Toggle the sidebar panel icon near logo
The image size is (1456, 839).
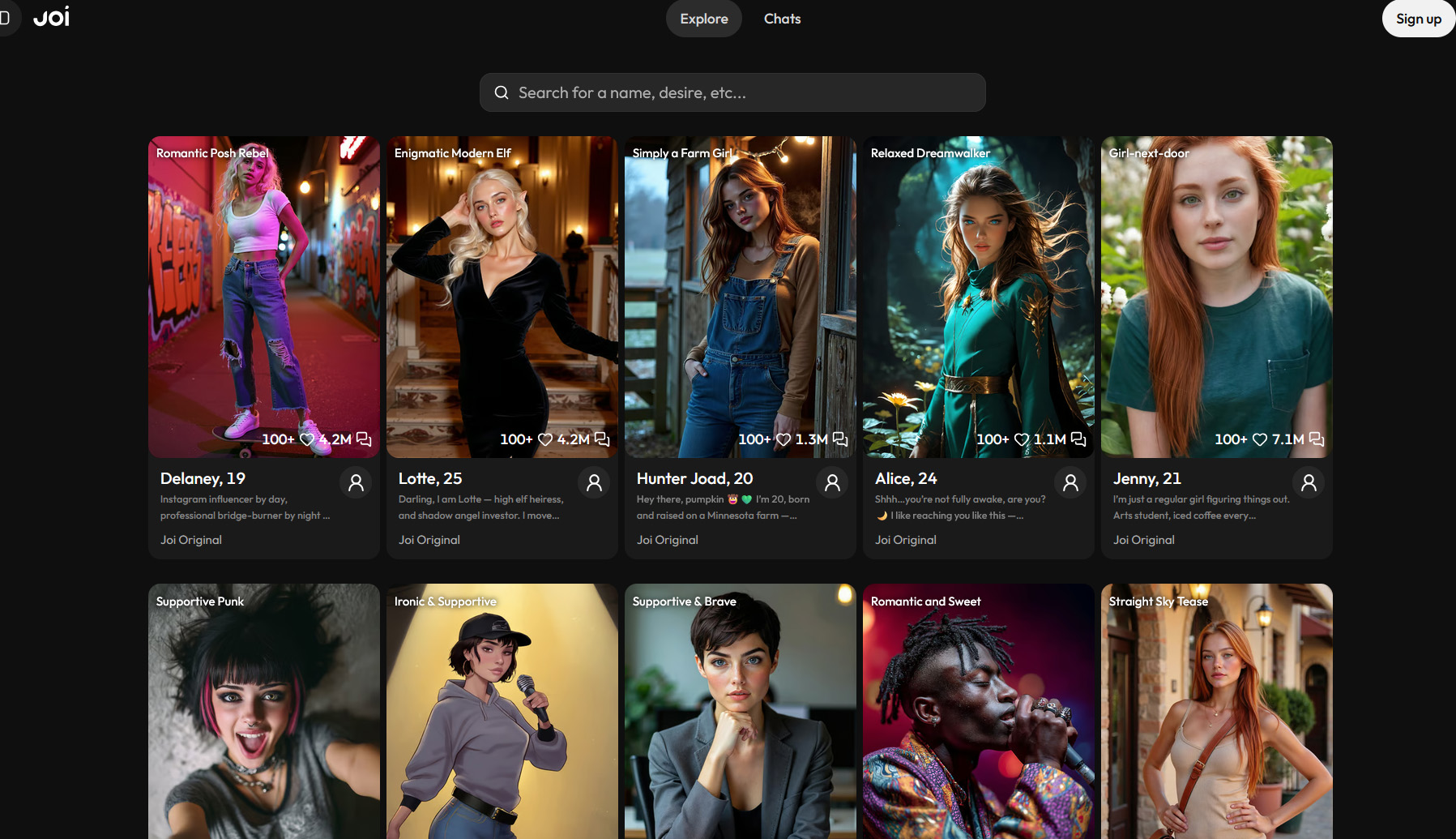point(4,18)
